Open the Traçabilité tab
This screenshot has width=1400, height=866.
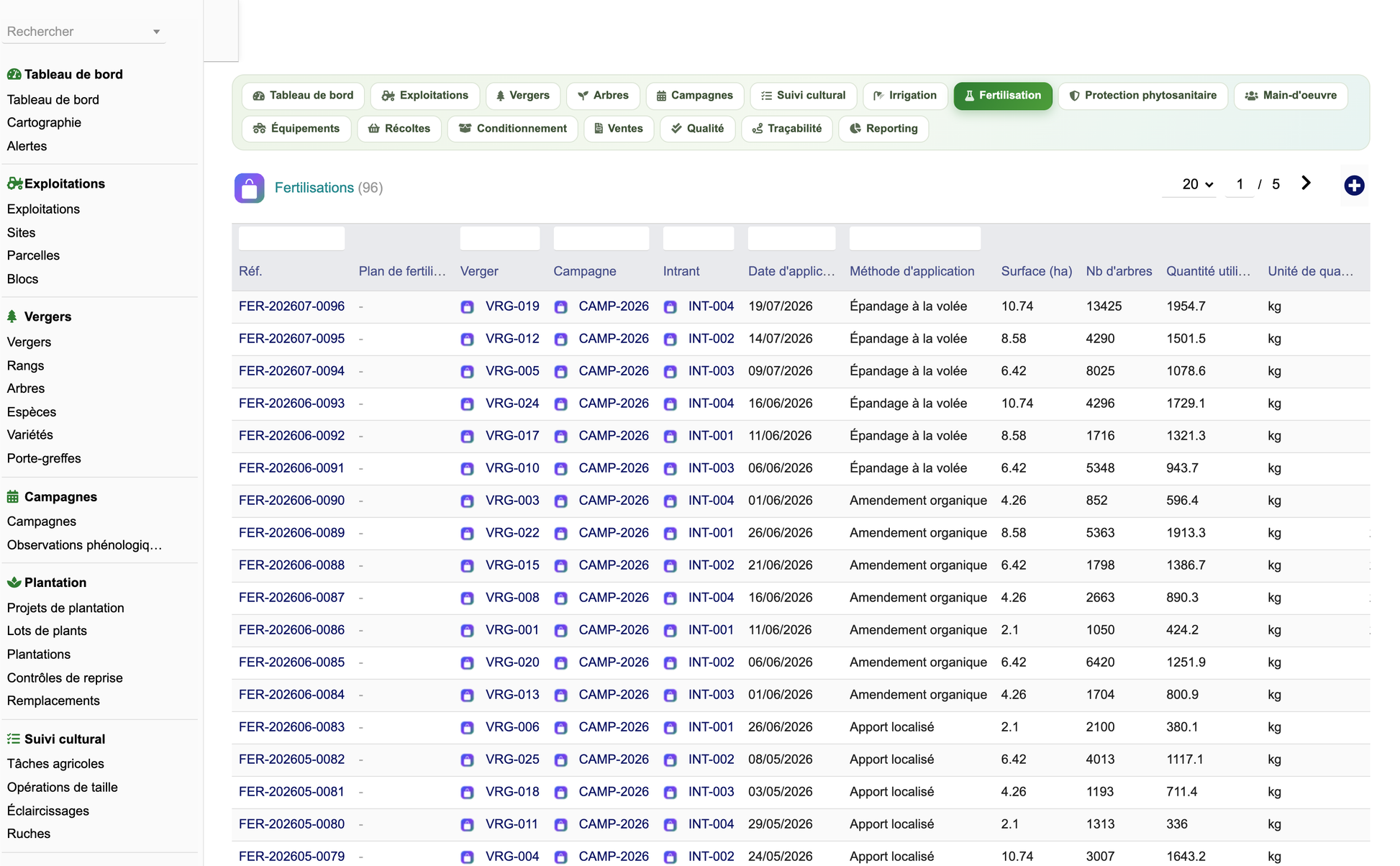pyautogui.click(x=787, y=129)
